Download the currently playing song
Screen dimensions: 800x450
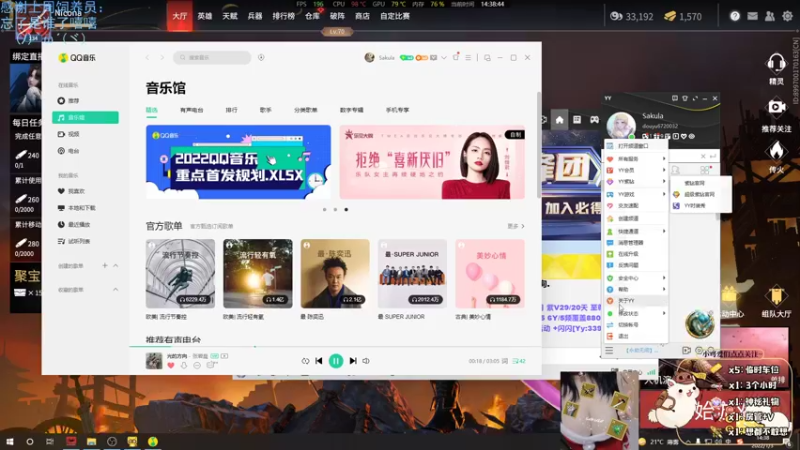click(x=184, y=365)
